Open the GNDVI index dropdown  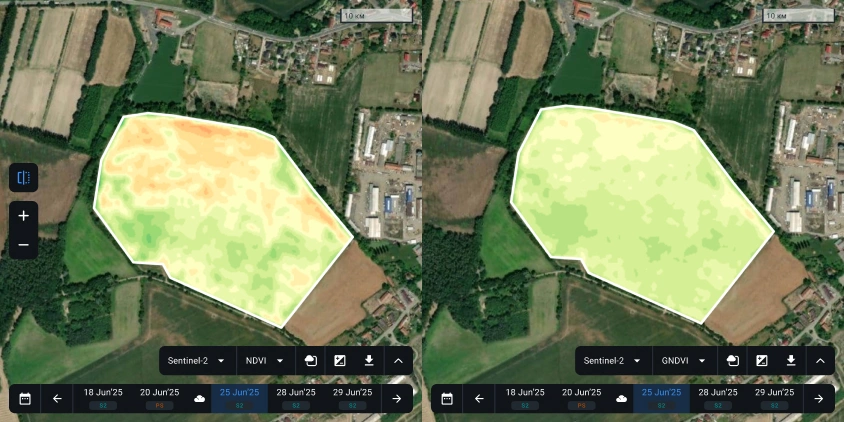[x=684, y=360]
